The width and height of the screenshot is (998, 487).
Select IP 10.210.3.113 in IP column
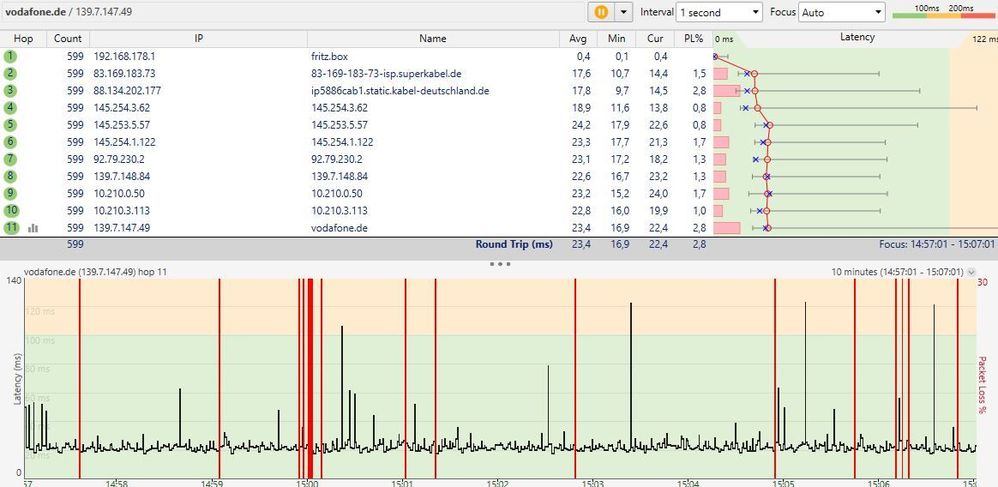122,211
